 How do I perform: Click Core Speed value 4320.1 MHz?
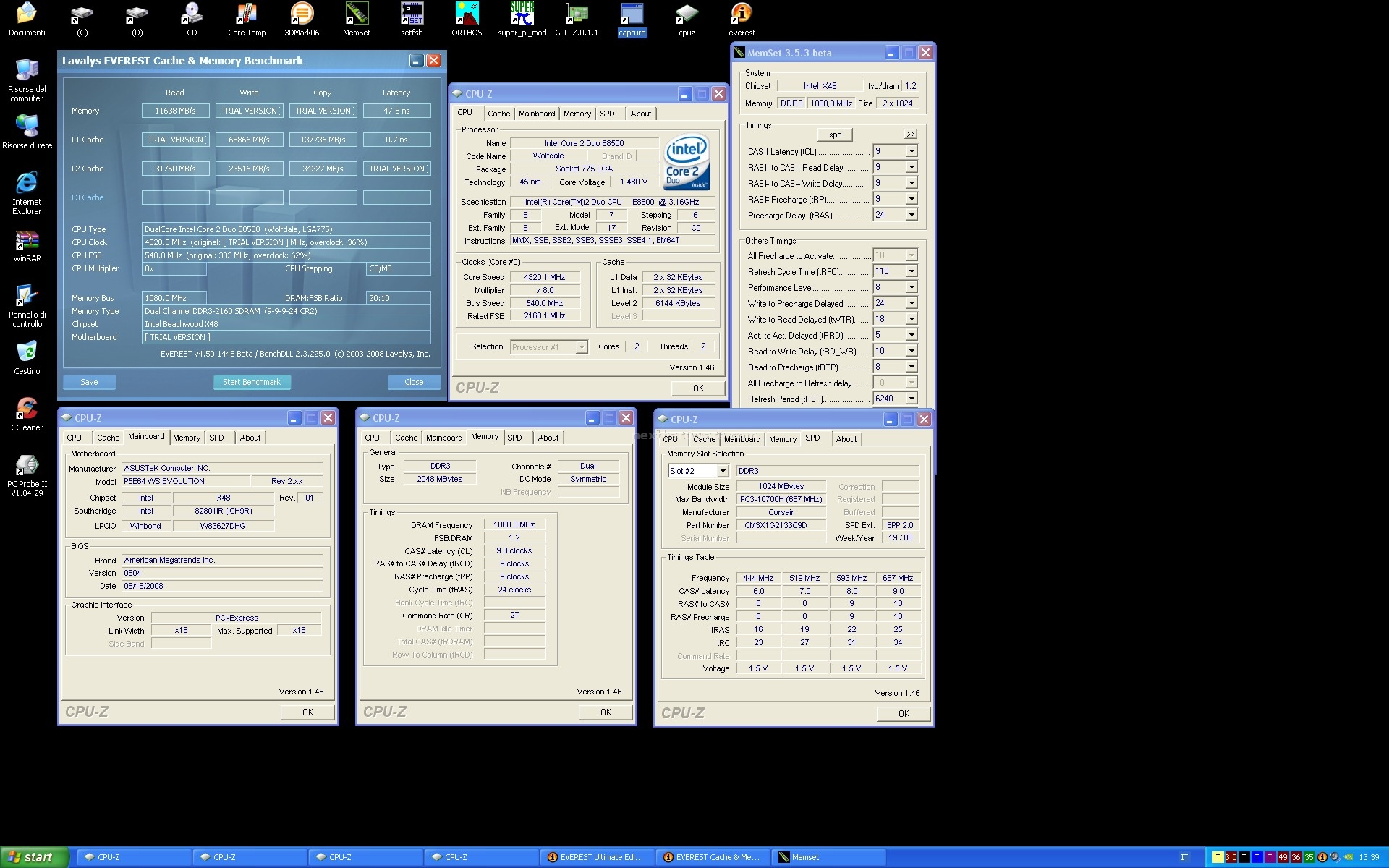[545, 277]
